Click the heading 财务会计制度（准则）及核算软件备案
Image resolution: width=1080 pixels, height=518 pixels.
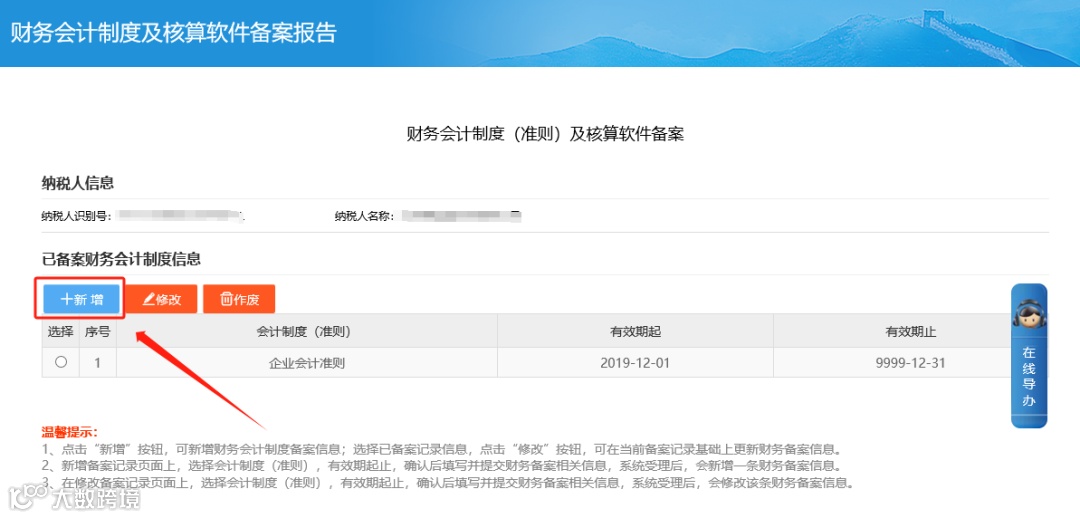pyautogui.click(x=545, y=134)
